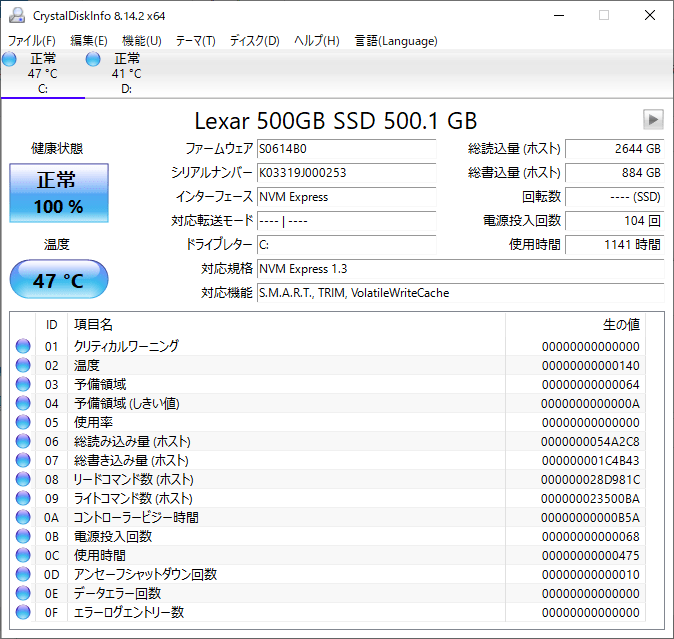Click status orb for 使用時間 row (ID 0C)
Image resolution: width=674 pixels, height=639 pixels.
point(23,555)
